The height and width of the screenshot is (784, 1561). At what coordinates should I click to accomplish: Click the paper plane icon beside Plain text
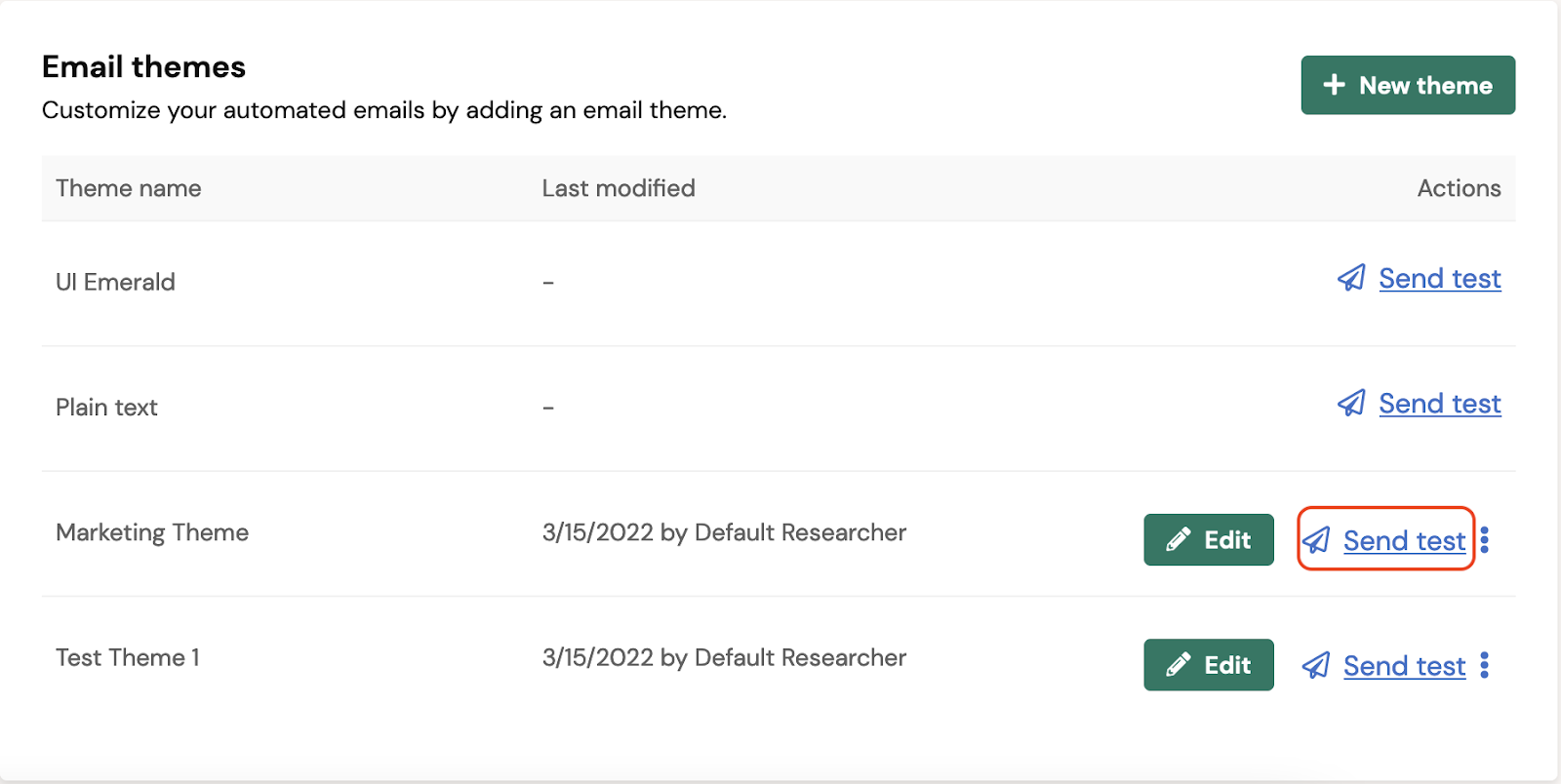pos(1350,404)
